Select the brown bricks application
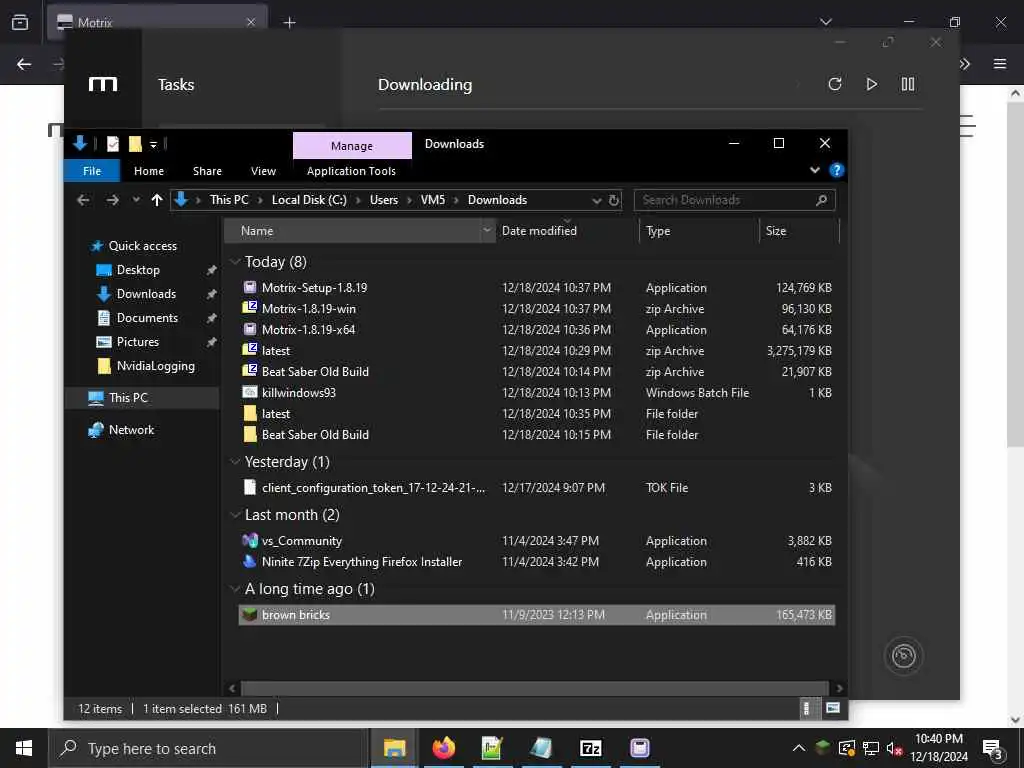Screen dimensions: 1024x768 [x=537, y=615]
